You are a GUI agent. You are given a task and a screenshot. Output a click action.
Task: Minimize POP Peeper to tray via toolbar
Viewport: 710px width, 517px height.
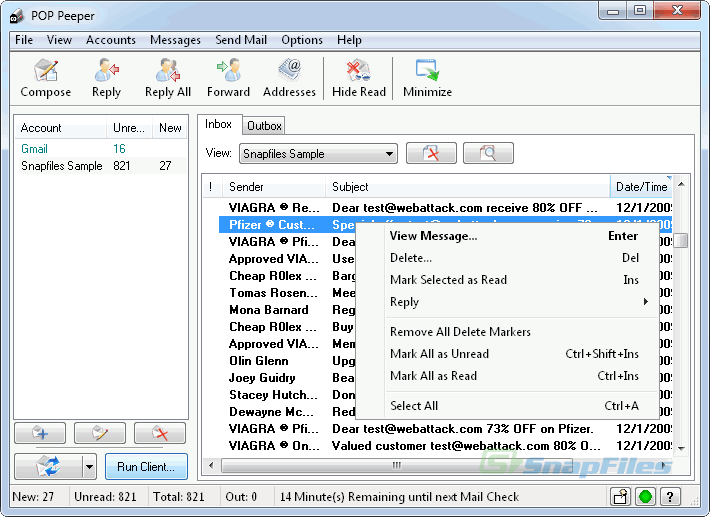click(x=427, y=78)
